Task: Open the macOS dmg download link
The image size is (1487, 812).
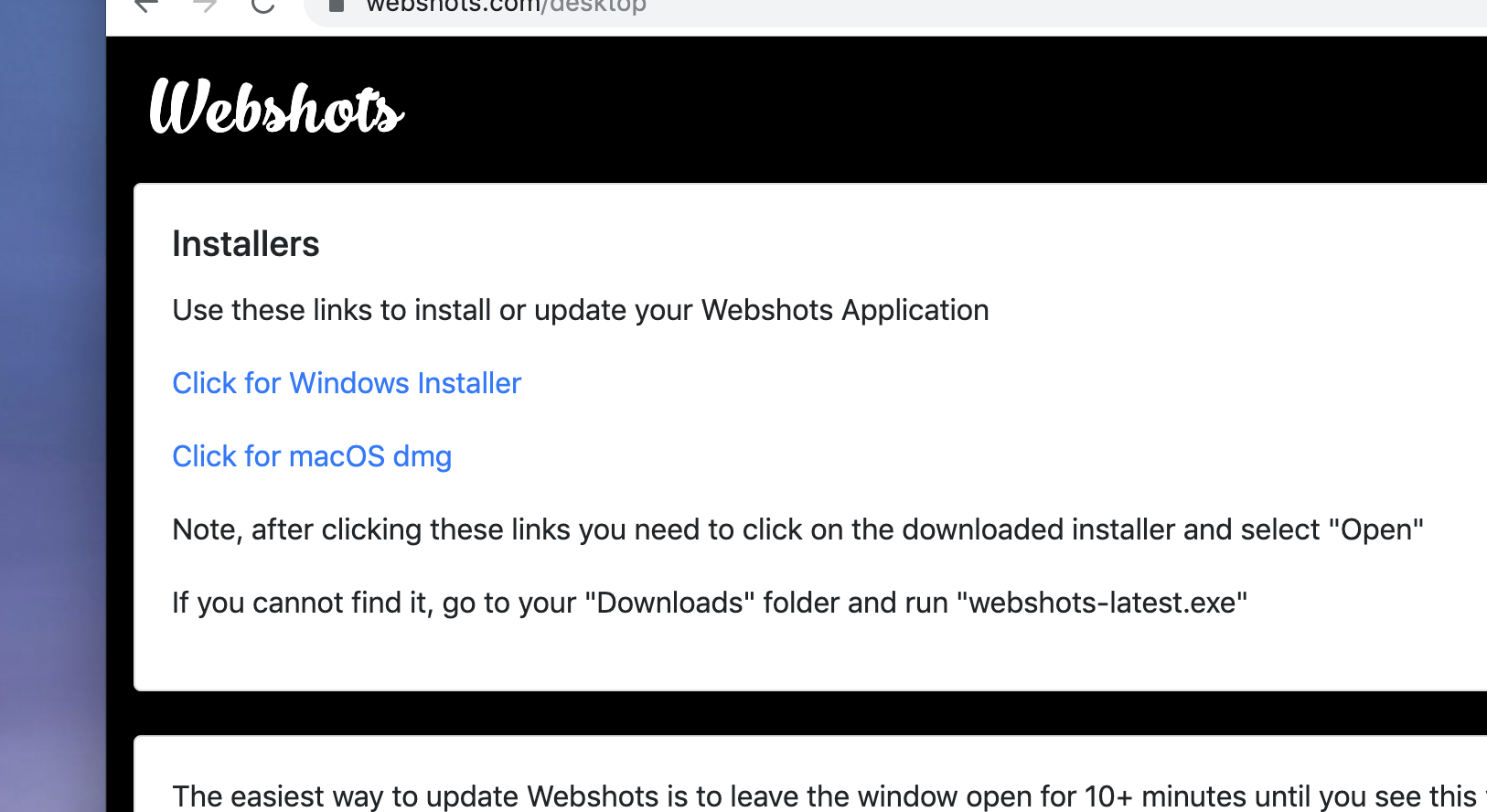Action: (x=312, y=456)
